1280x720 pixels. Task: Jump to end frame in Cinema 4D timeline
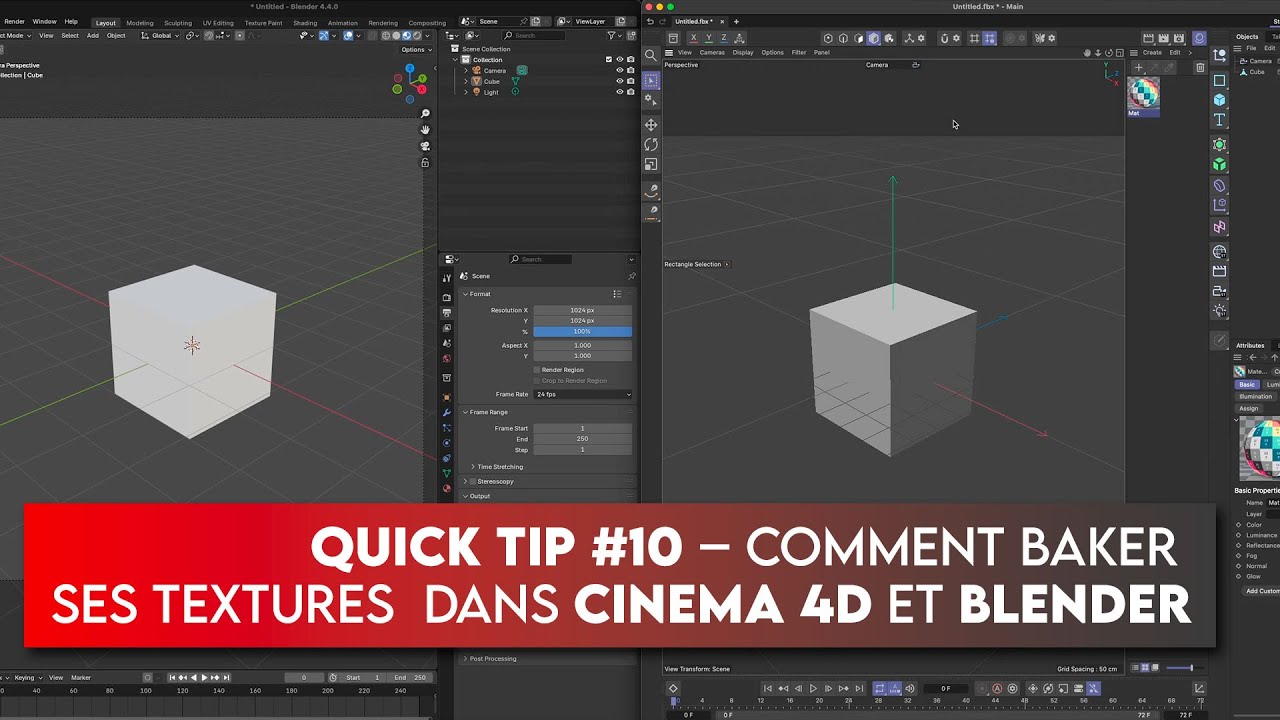point(859,688)
